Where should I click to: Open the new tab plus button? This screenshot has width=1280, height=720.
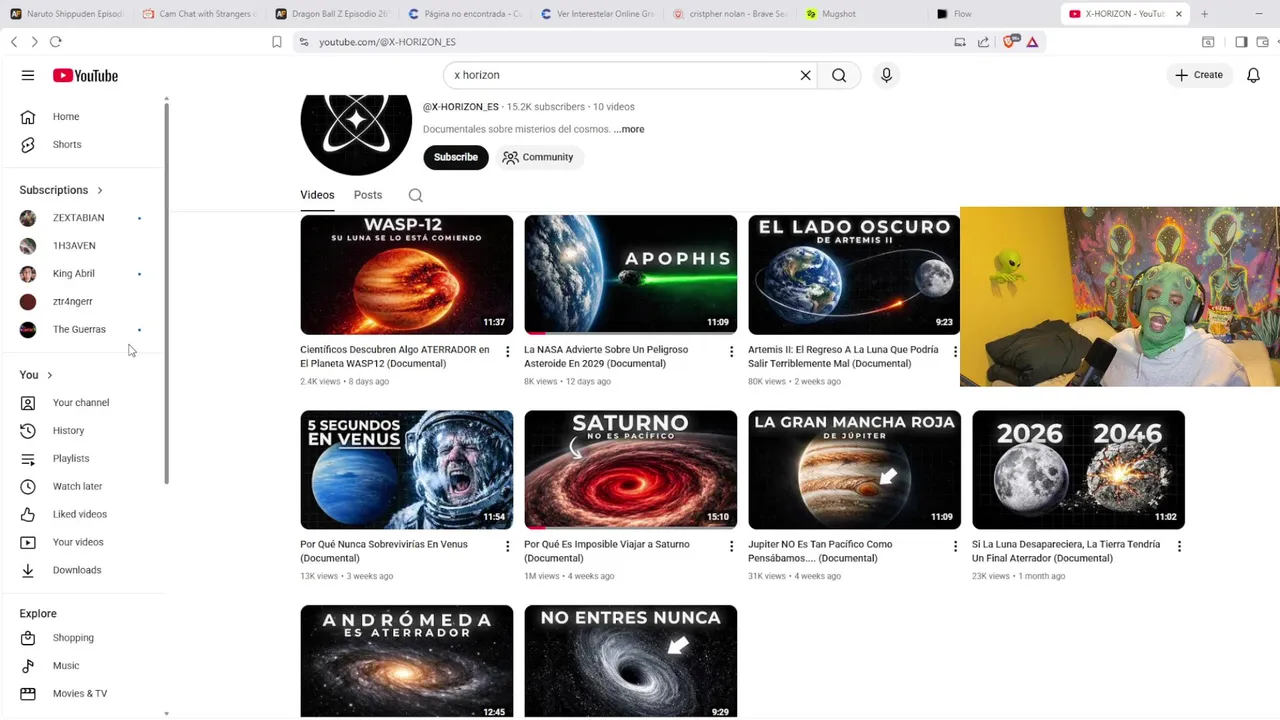click(x=1204, y=14)
